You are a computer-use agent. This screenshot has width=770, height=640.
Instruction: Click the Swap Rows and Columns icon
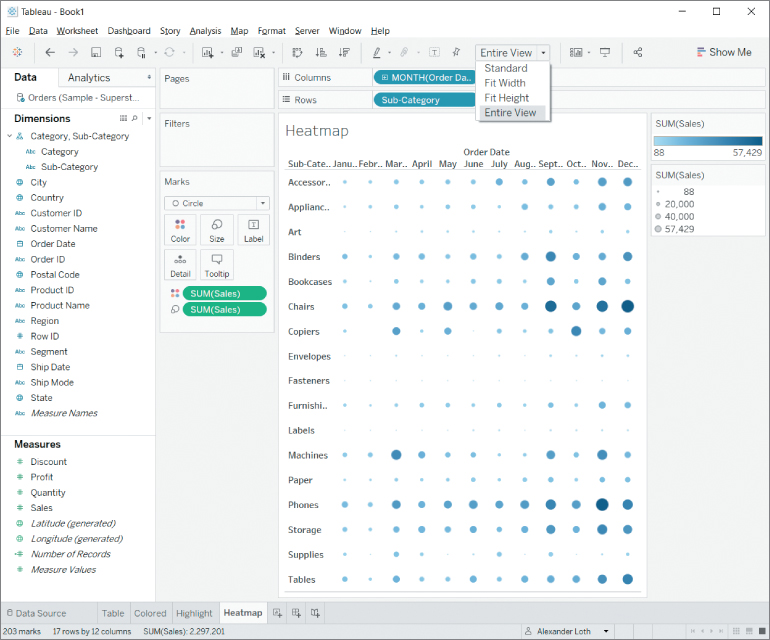pos(297,52)
